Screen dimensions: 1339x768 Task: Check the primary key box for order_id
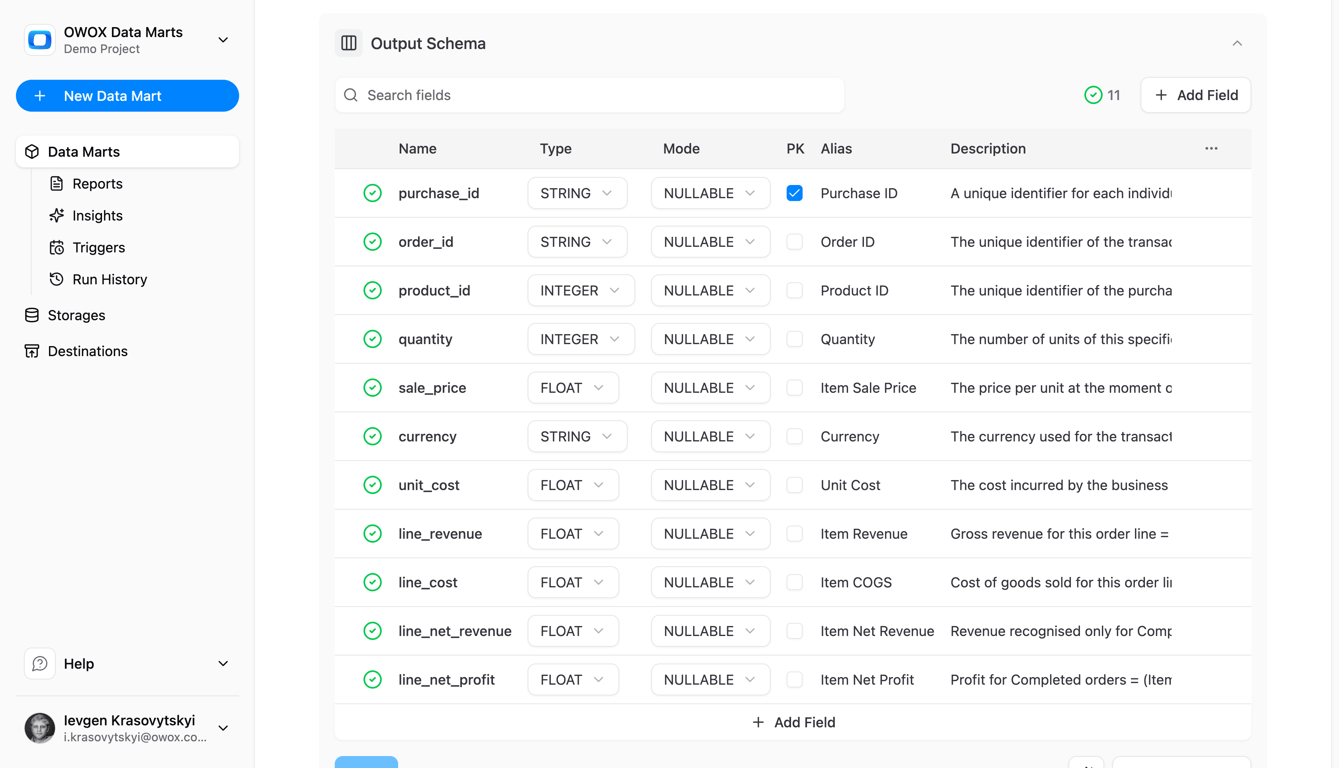pyautogui.click(x=795, y=242)
